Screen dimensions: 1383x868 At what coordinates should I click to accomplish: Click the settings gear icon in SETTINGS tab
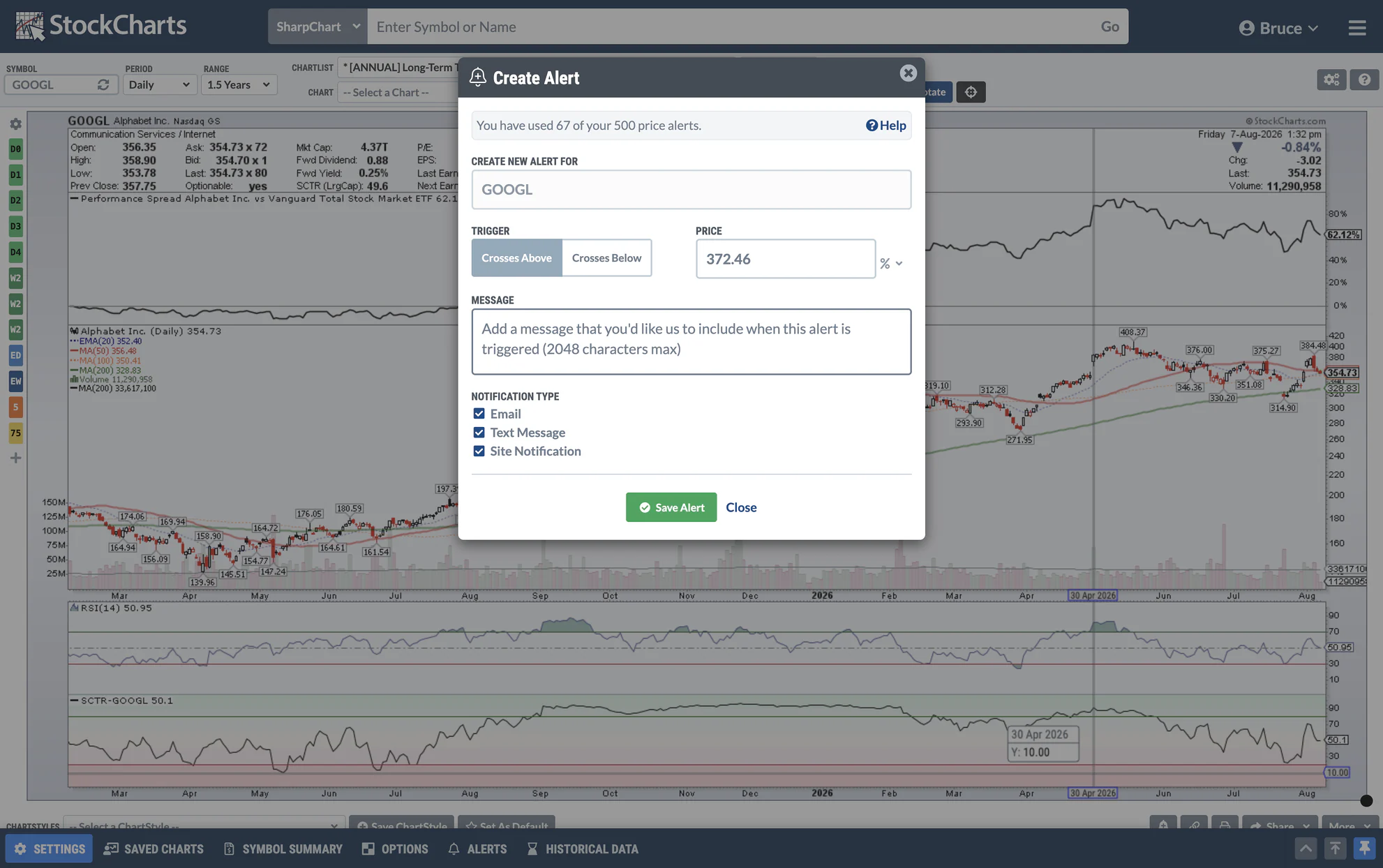[x=20, y=848]
